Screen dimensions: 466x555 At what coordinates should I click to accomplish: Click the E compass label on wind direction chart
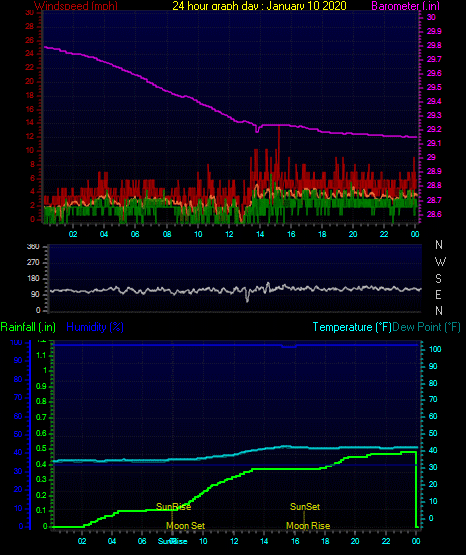click(438, 294)
